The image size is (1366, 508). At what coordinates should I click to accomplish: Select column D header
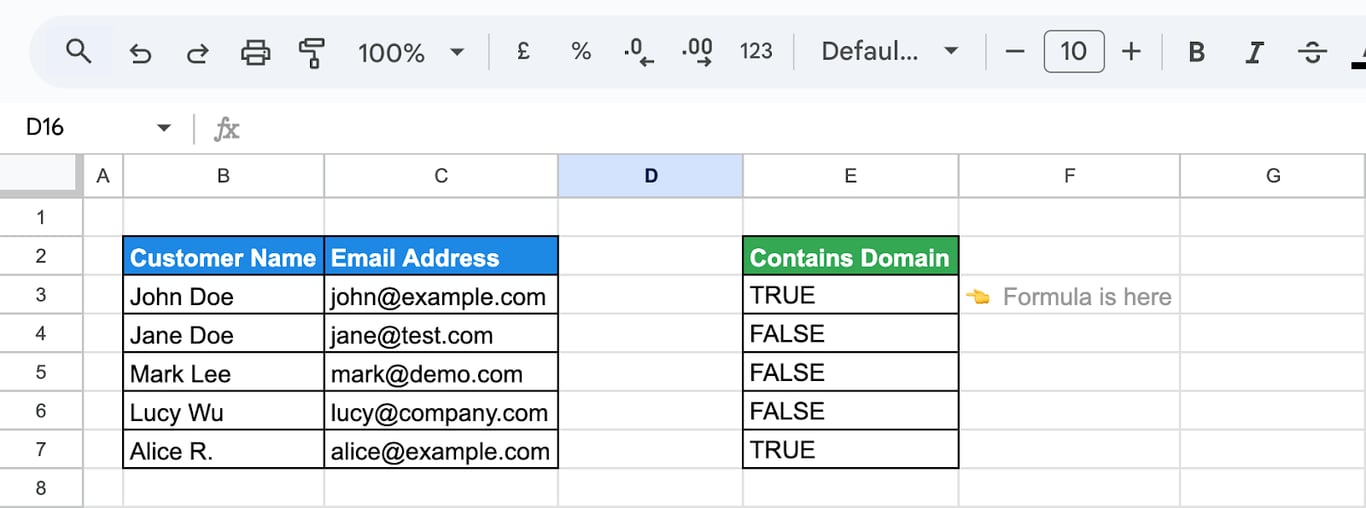pyautogui.click(x=651, y=176)
